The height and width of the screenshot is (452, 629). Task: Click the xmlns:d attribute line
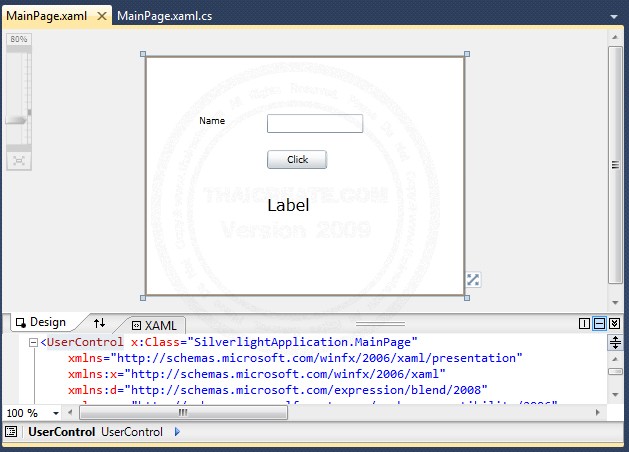pyautogui.click(x=278, y=390)
